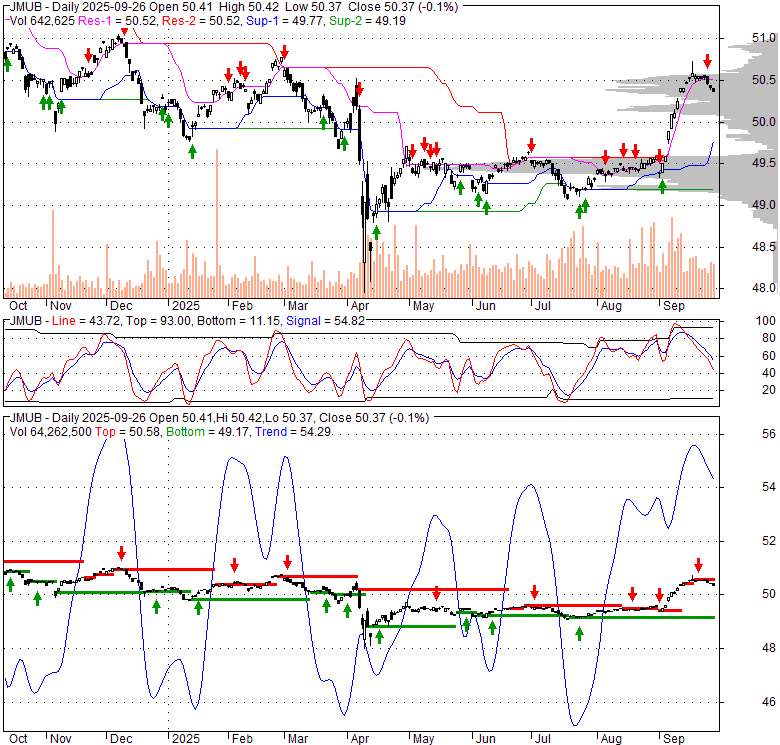
Task: Click the green arrow under the July low in the bottom trend chart
Action: pyautogui.click(x=579, y=634)
